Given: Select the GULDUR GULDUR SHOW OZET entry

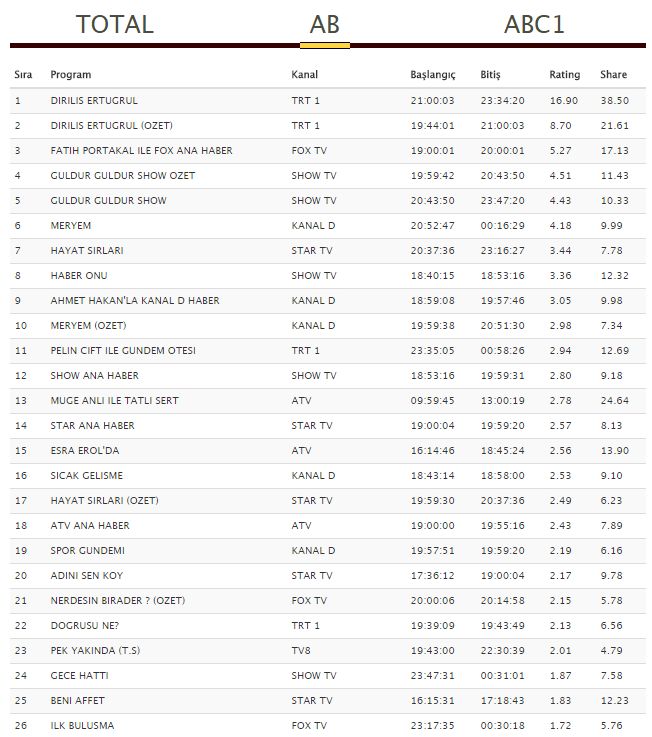Looking at the screenshot, I should pyautogui.click(x=122, y=176).
